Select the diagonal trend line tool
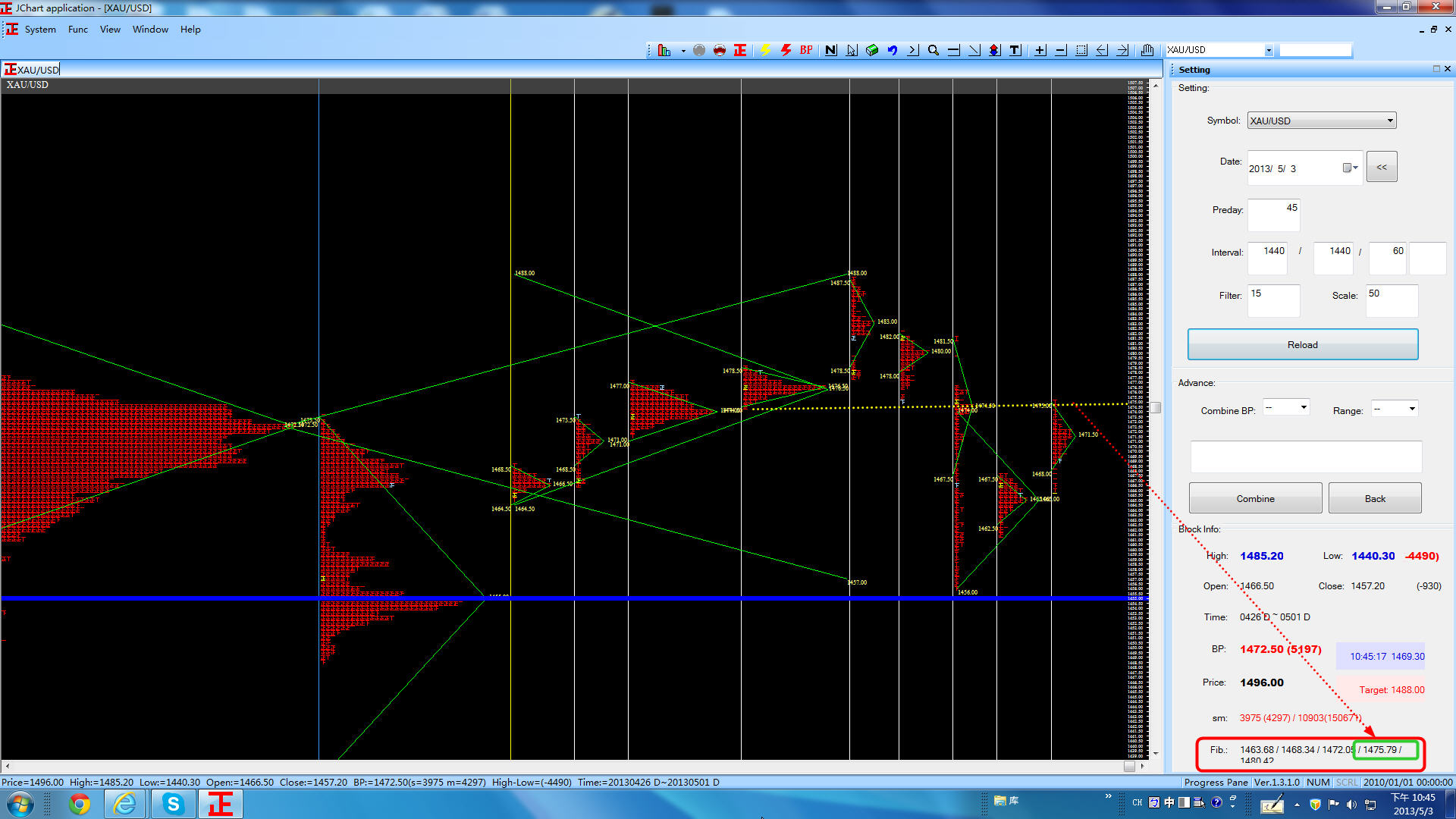 coord(974,50)
